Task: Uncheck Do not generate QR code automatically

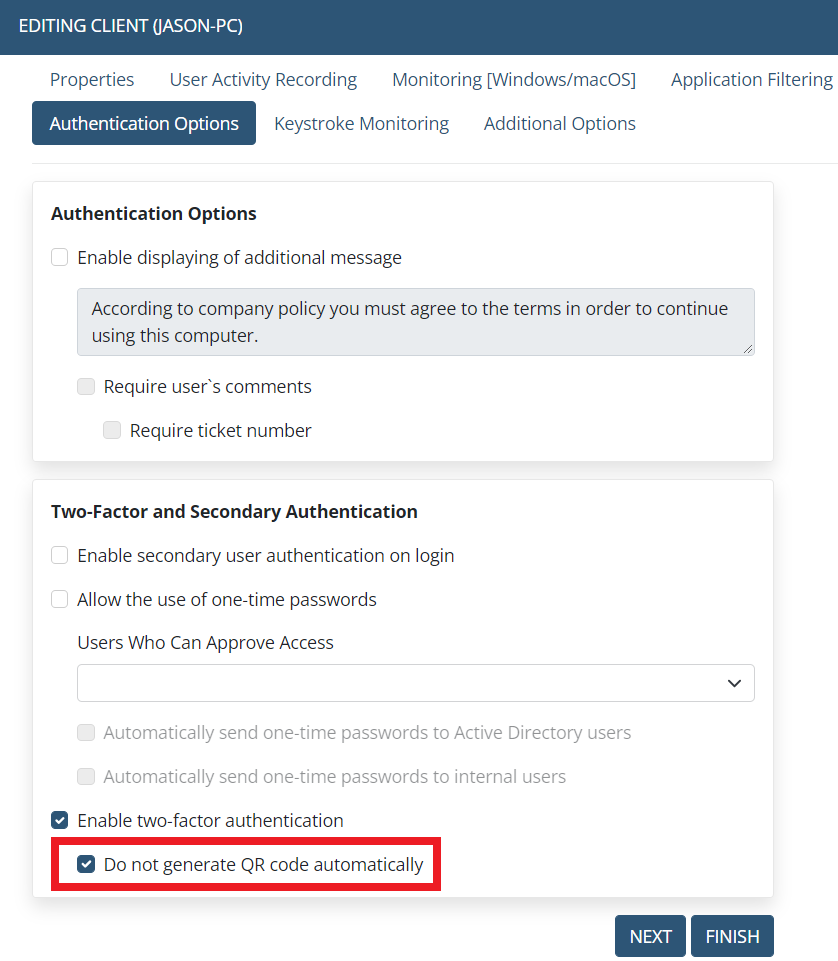Action: pos(86,865)
